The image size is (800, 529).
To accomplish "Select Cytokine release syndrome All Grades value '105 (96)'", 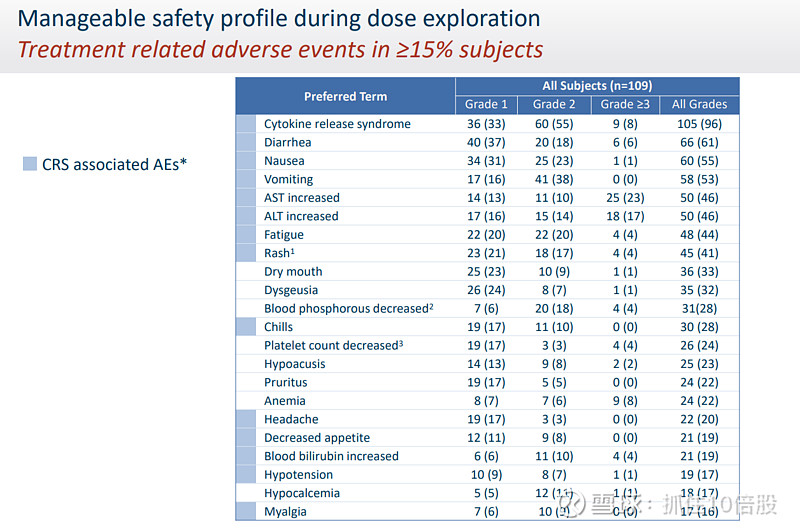I will coord(699,124).
